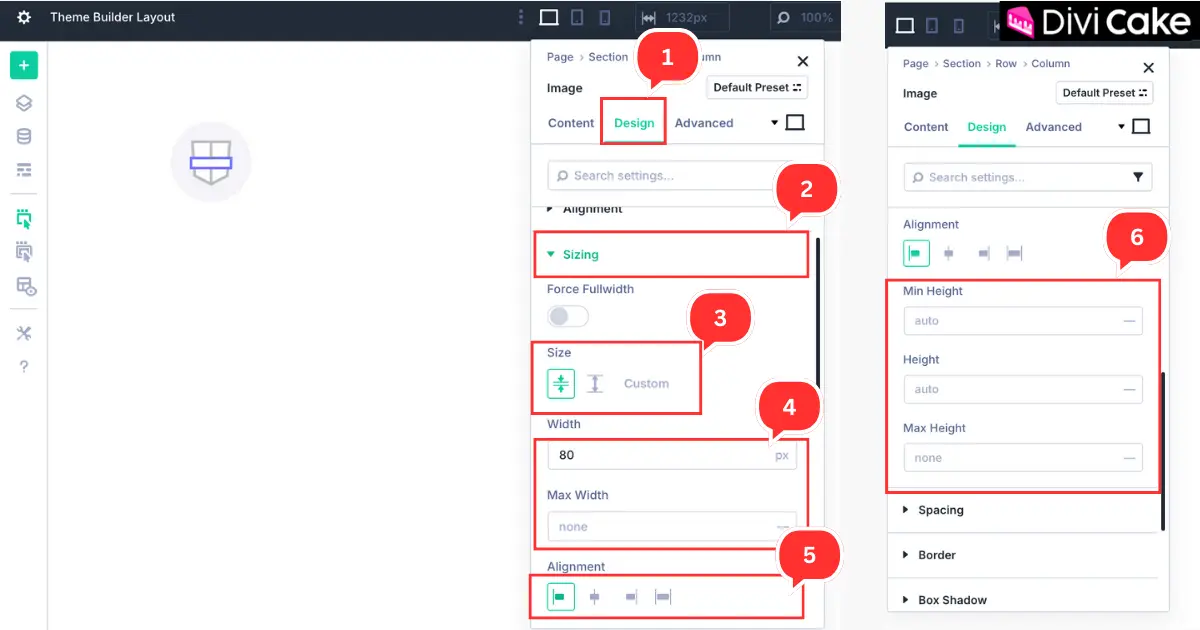Select justify alignment in left panel
1200x630 pixels.
point(663,597)
